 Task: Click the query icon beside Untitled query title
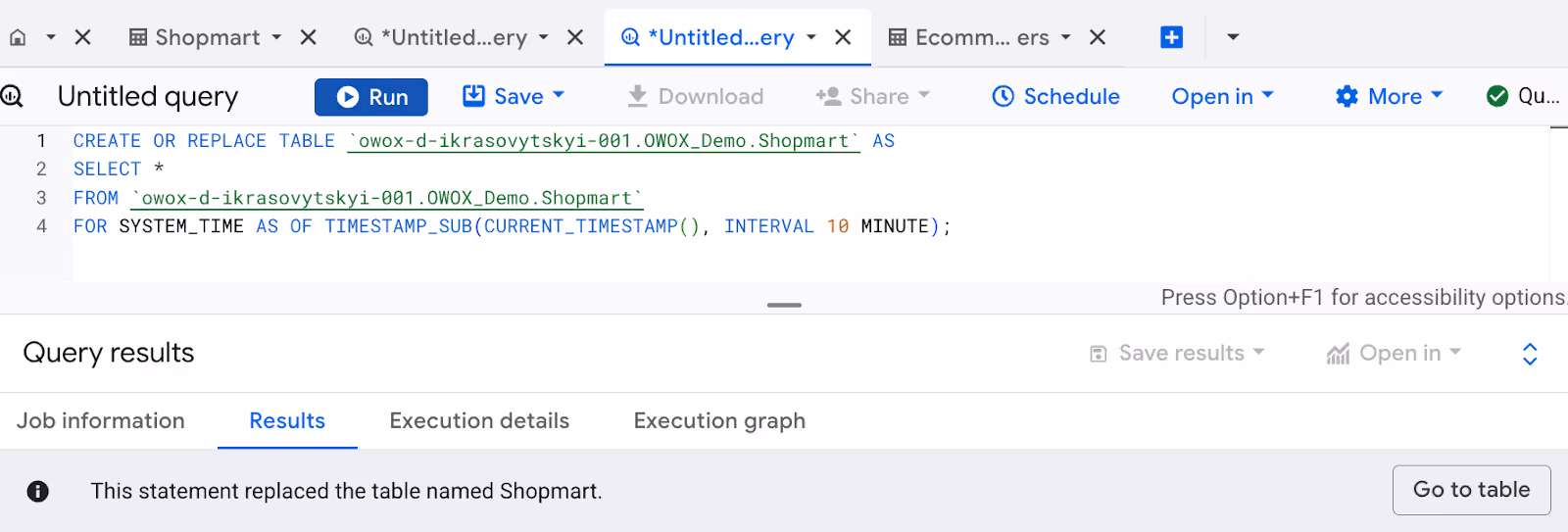click(x=12, y=96)
